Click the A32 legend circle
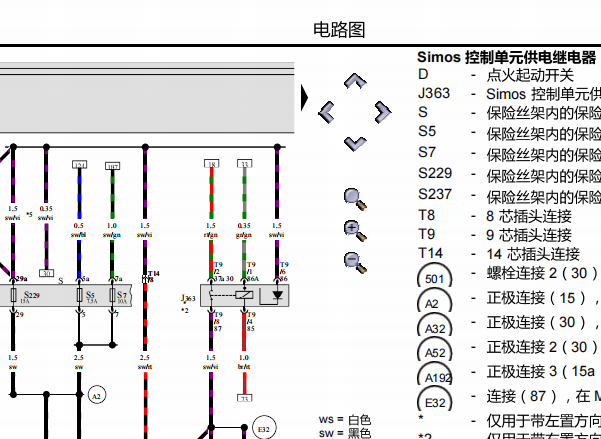 (434, 326)
